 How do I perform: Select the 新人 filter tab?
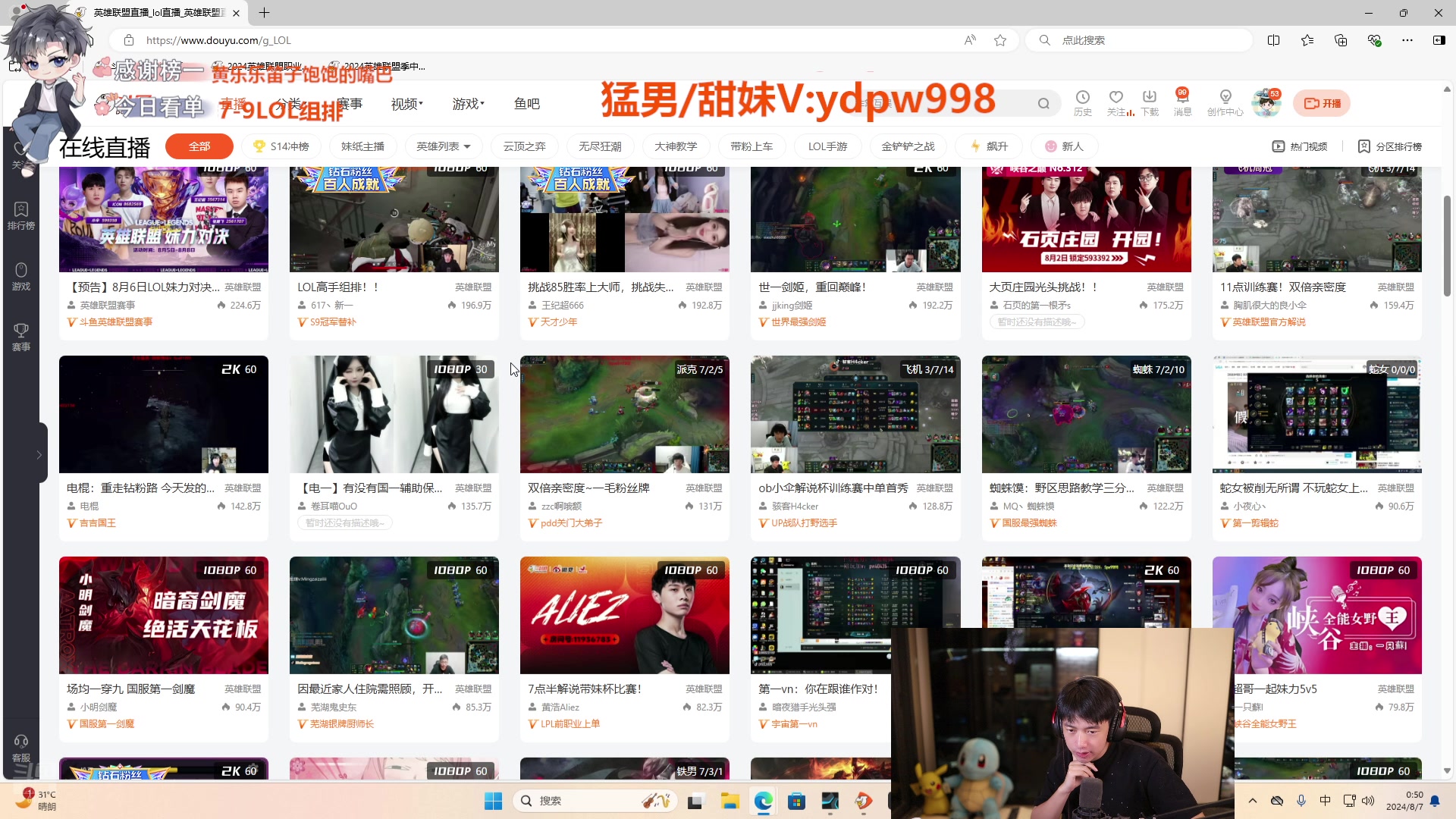pyautogui.click(x=1064, y=146)
